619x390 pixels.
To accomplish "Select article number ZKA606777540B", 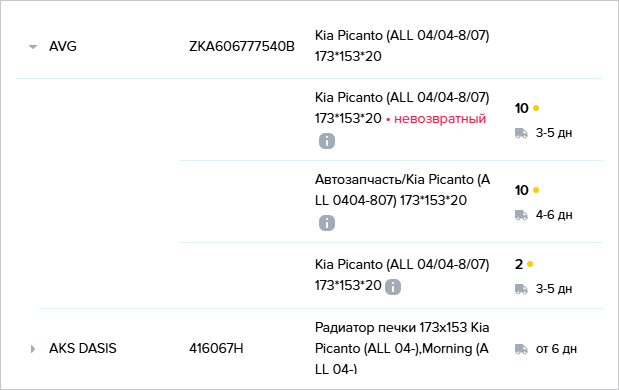I will click(x=242, y=47).
